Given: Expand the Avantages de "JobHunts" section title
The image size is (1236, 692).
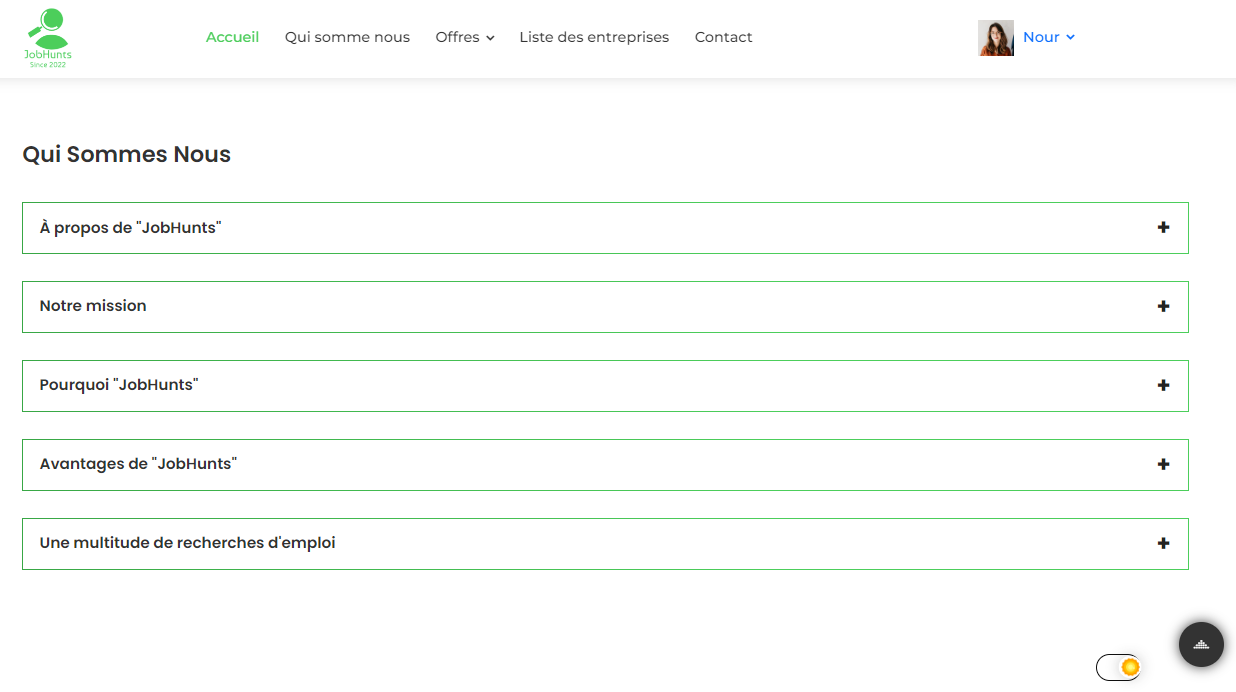Looking at the screenshot, I should pyautogui.click(x=138, y=464).
